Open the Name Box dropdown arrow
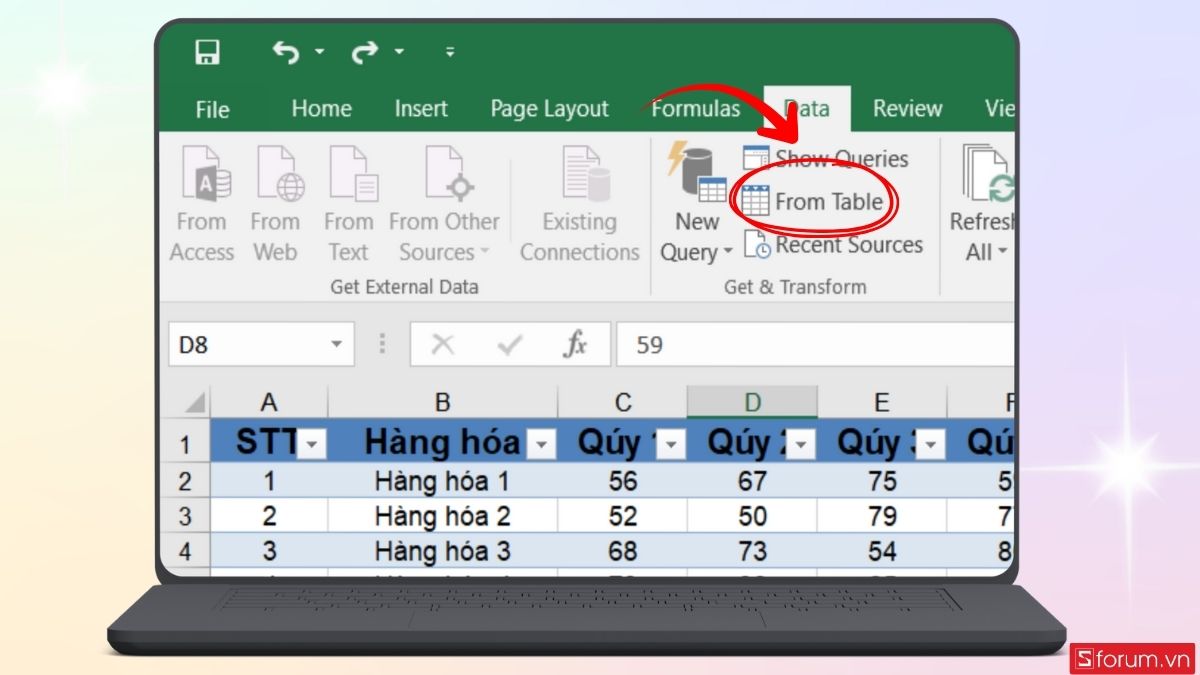 (x=335, y=345)
